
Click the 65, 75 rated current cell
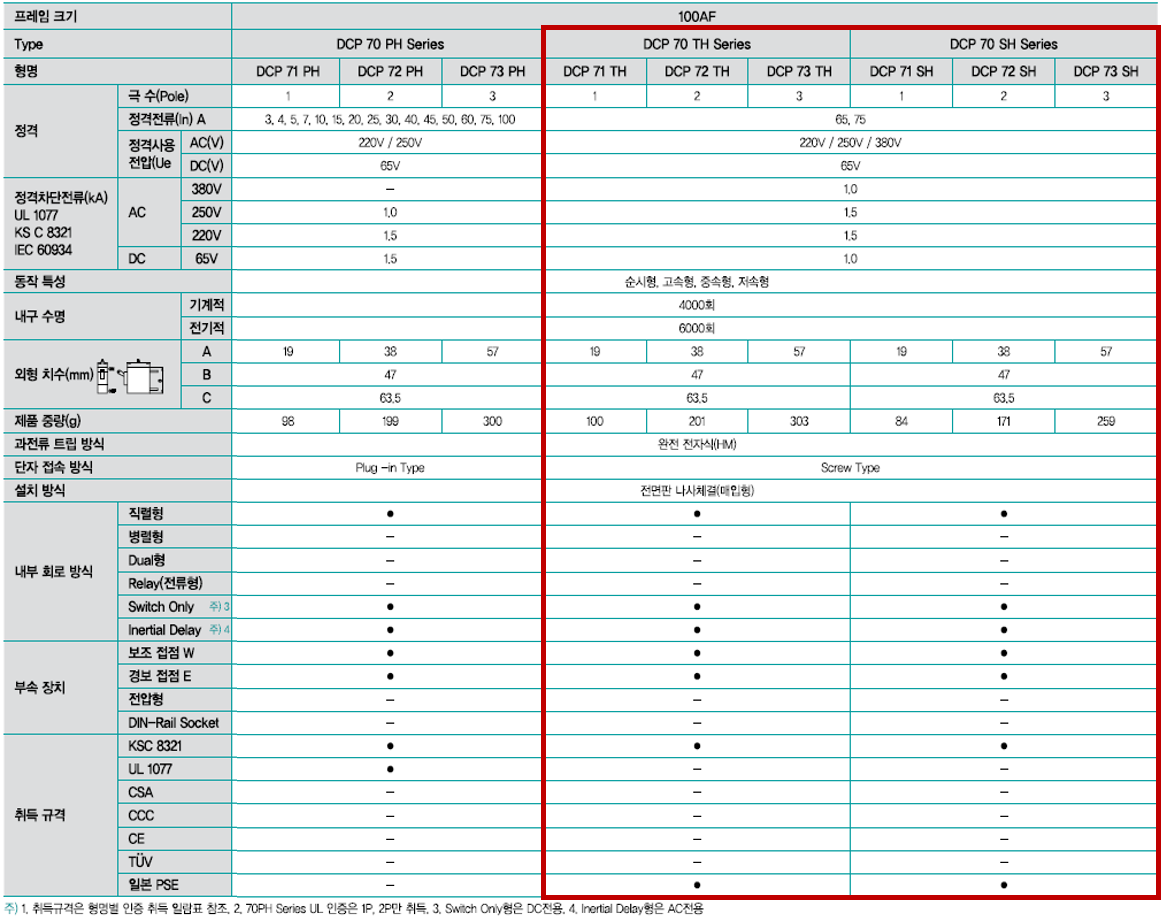(850, 118)
